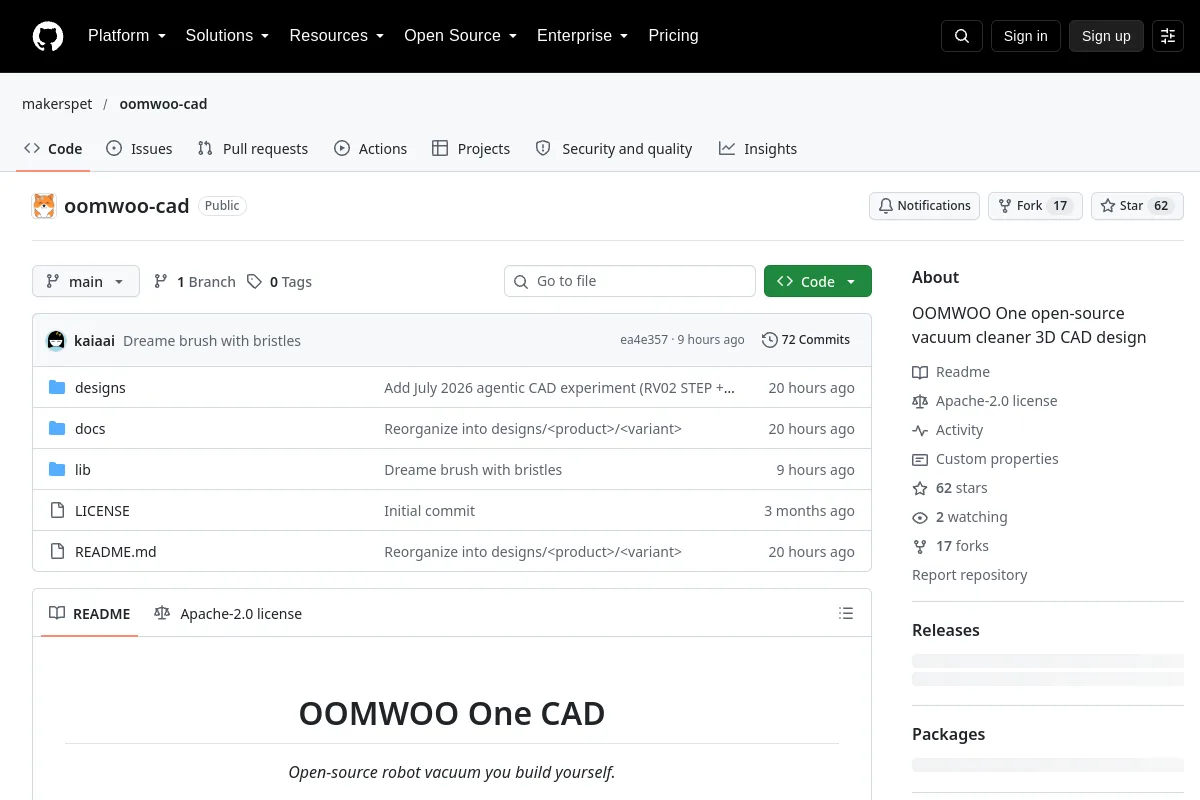Click the bell icon in Notifications button
The image size is (1200, 800).
coord(886,206)
